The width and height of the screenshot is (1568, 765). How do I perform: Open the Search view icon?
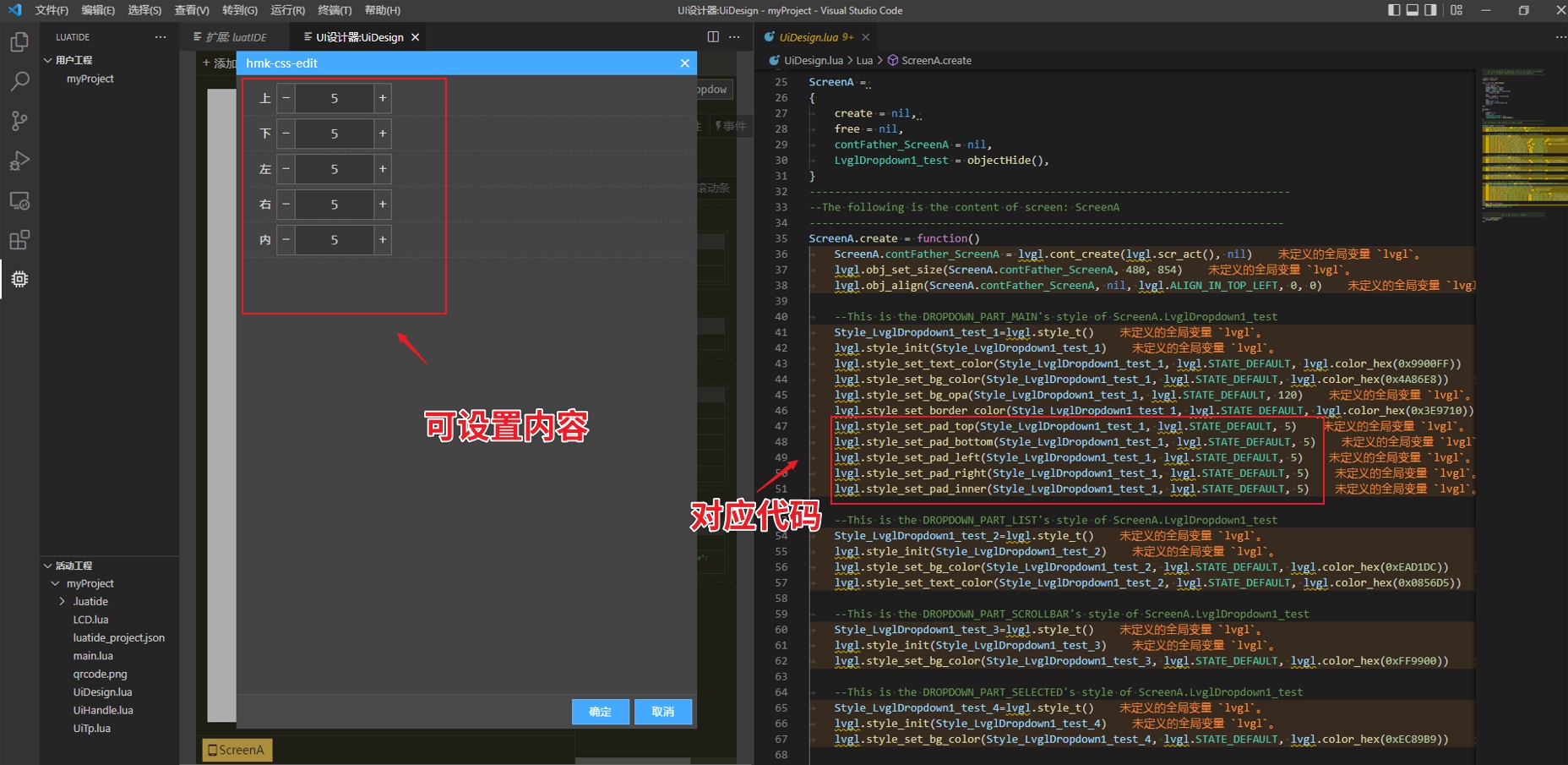point(19,81)
